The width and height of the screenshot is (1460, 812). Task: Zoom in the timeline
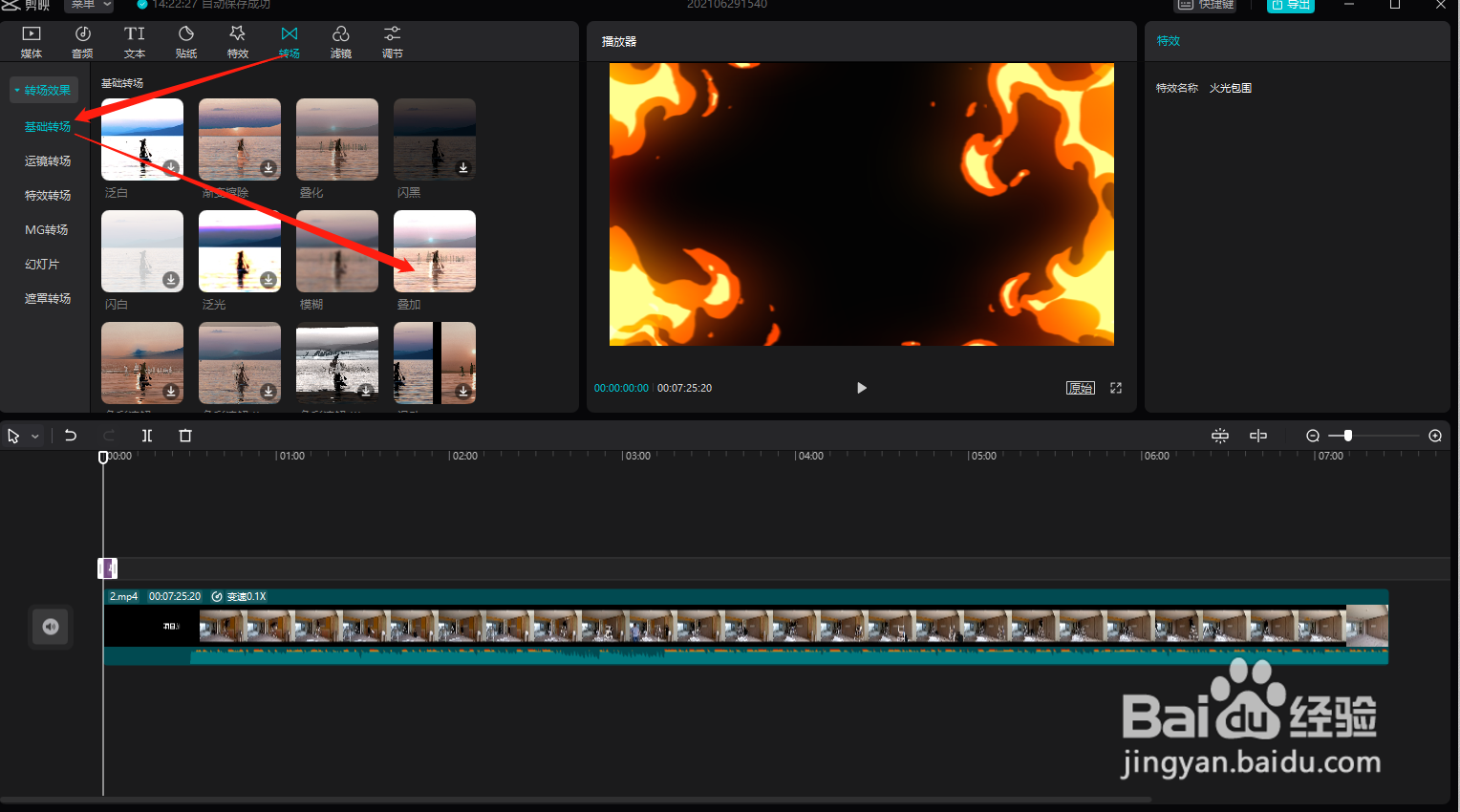tap(1435, 436)
